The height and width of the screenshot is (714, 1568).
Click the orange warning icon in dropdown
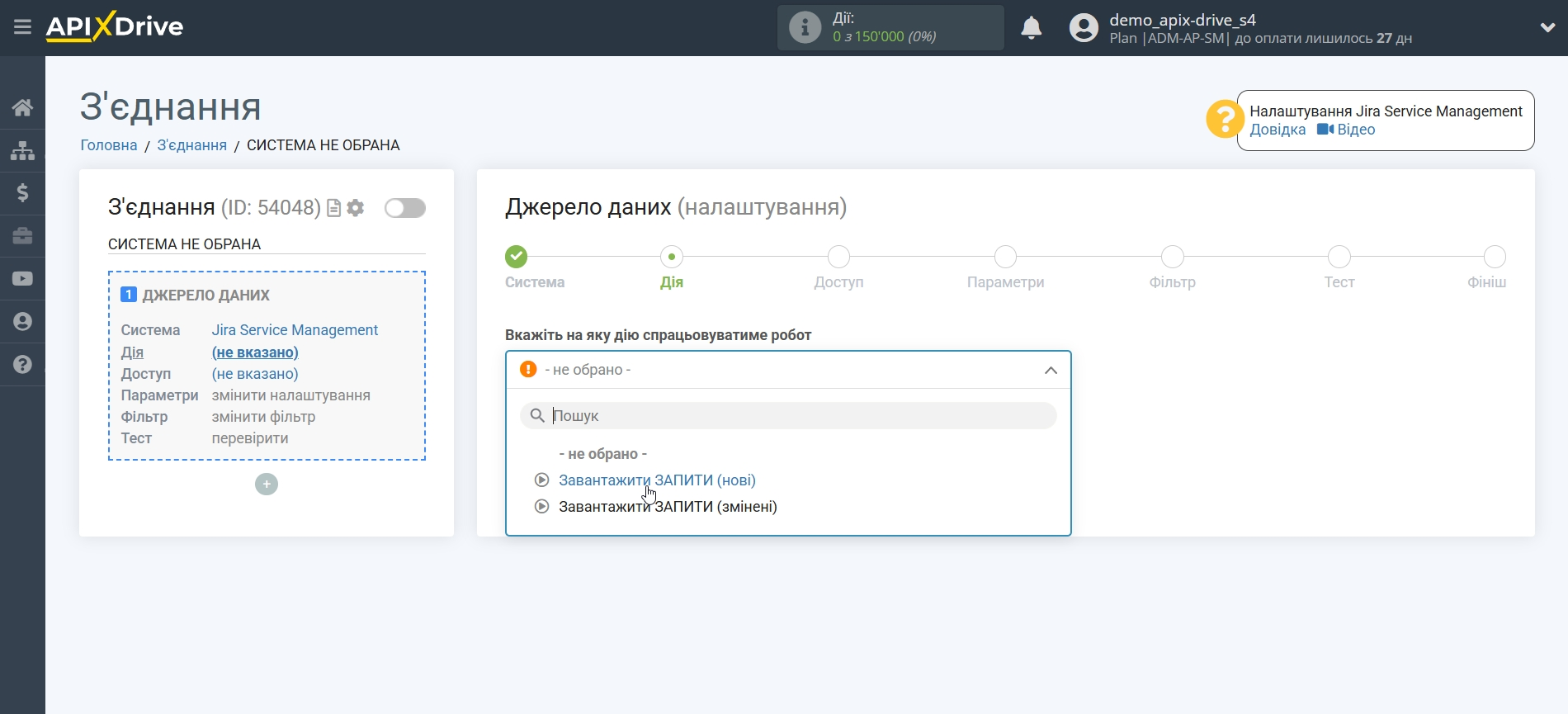tap(528, 370)
